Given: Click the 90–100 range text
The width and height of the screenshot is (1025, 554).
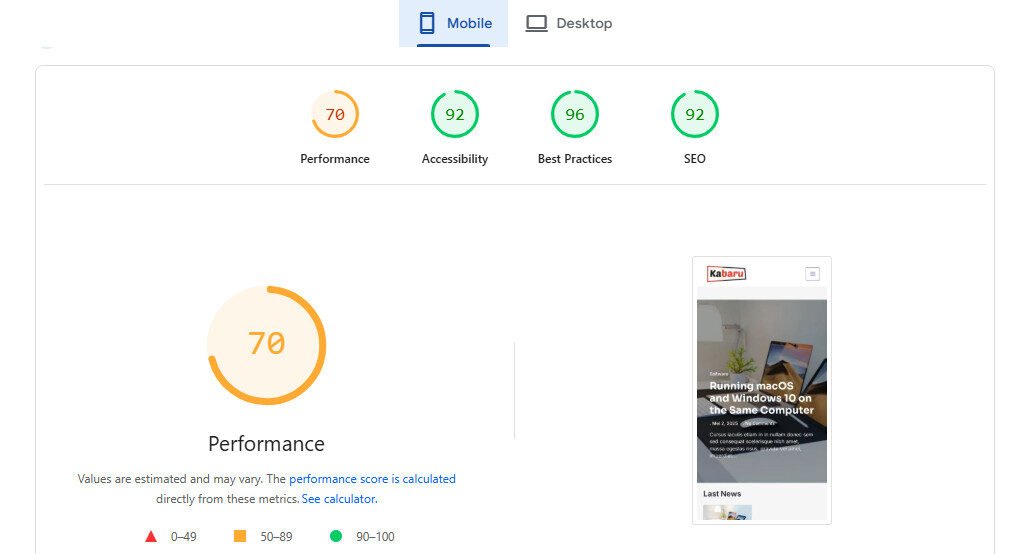Looking at the screenshot, I should pos(375,537).
